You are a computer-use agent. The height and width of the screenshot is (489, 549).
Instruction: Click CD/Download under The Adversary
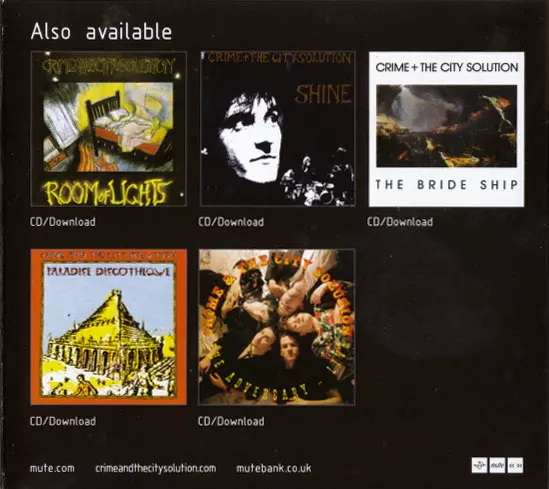click(x=231, y=421)
